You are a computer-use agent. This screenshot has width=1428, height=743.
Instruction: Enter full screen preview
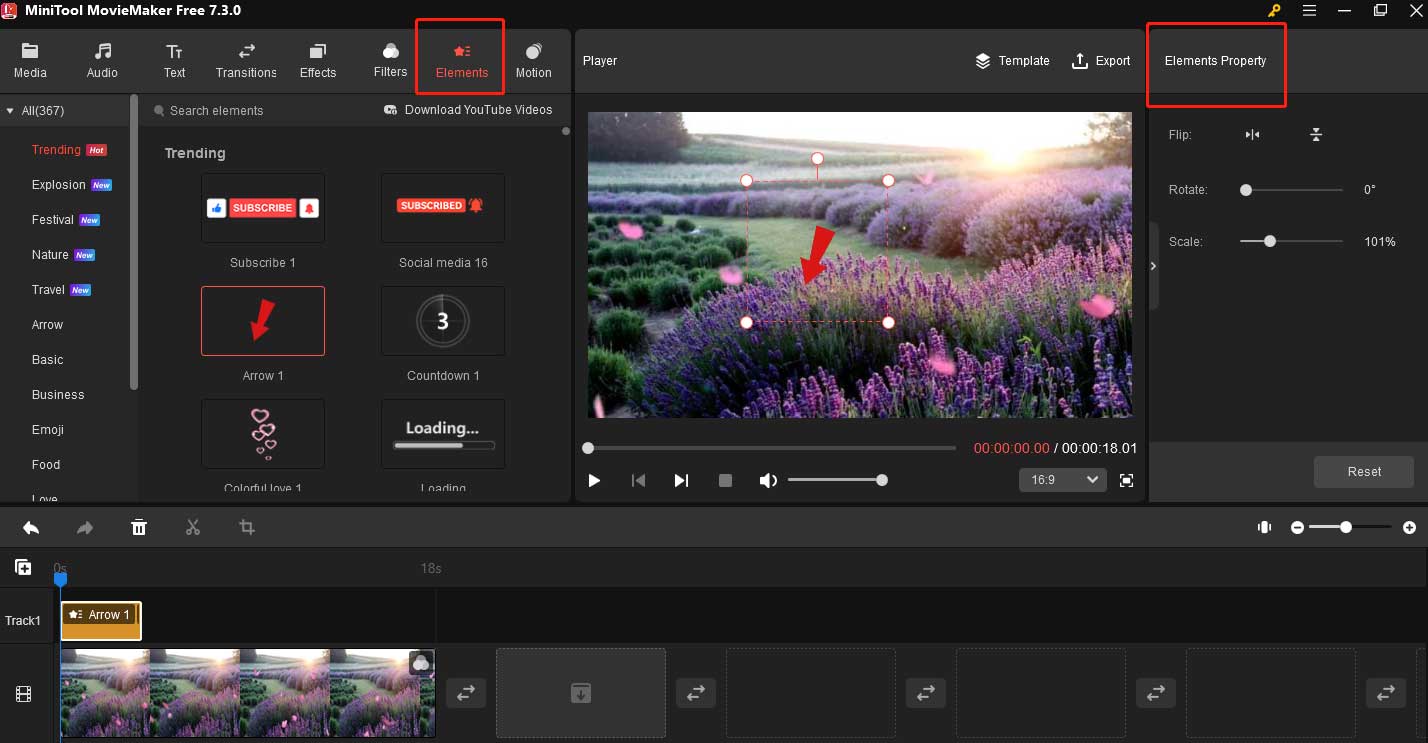tap(1127, 481)
